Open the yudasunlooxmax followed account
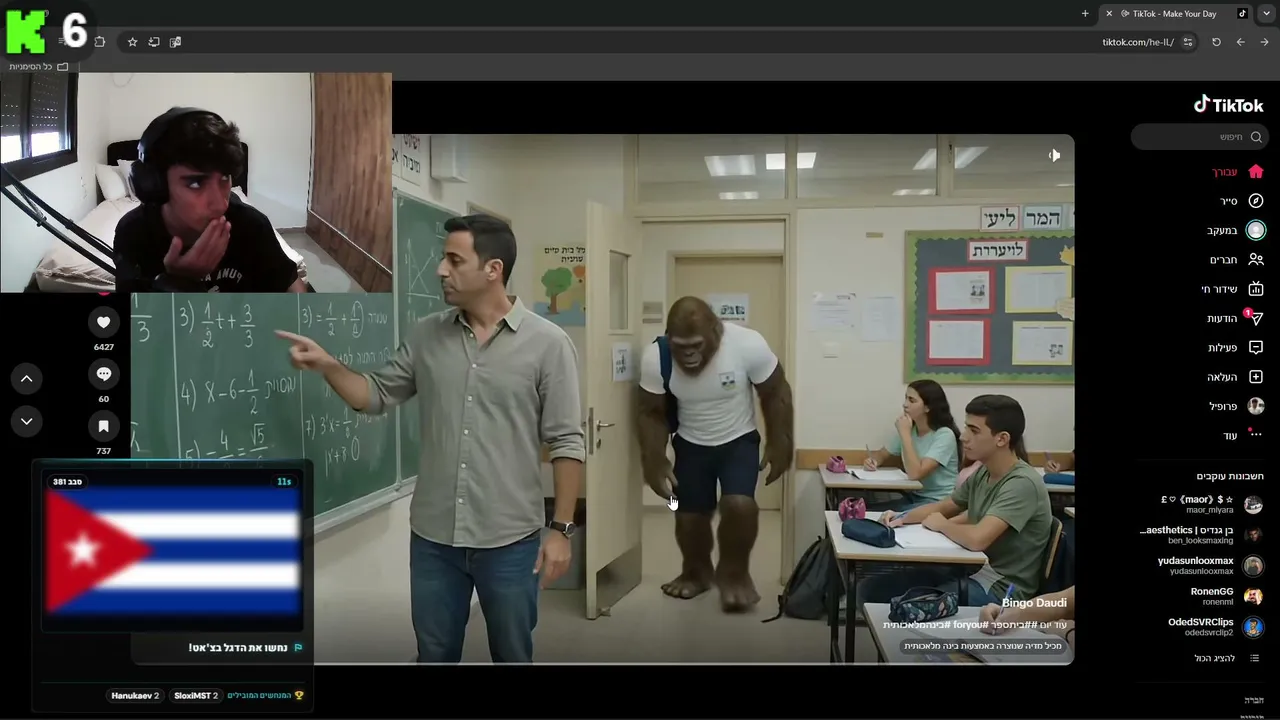Viewport: 1280px width, 720px height. [1210, 566]
